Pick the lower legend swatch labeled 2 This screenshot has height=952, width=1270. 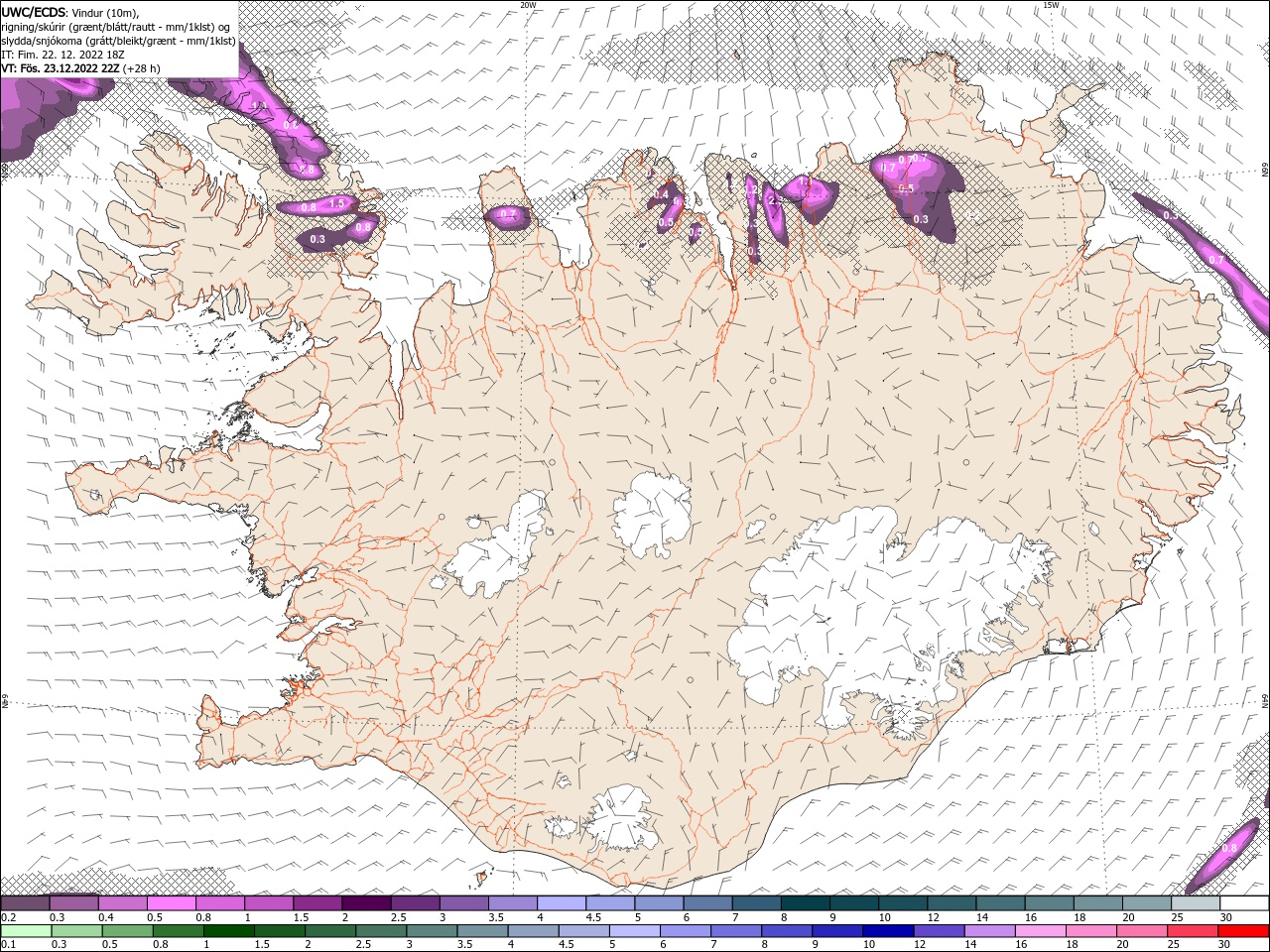point(330,931)
